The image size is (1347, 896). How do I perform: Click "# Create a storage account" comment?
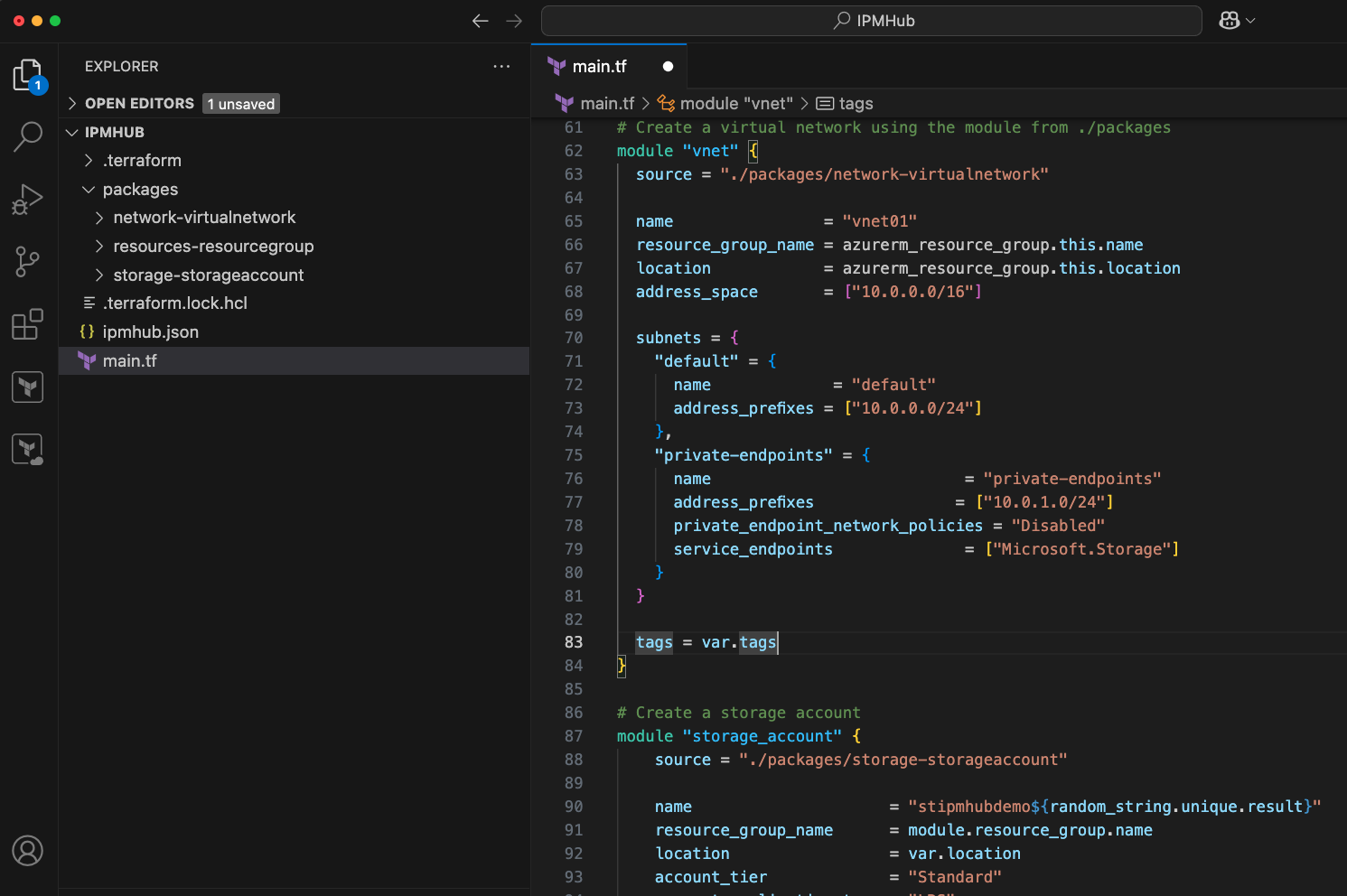tap(739, 713)
